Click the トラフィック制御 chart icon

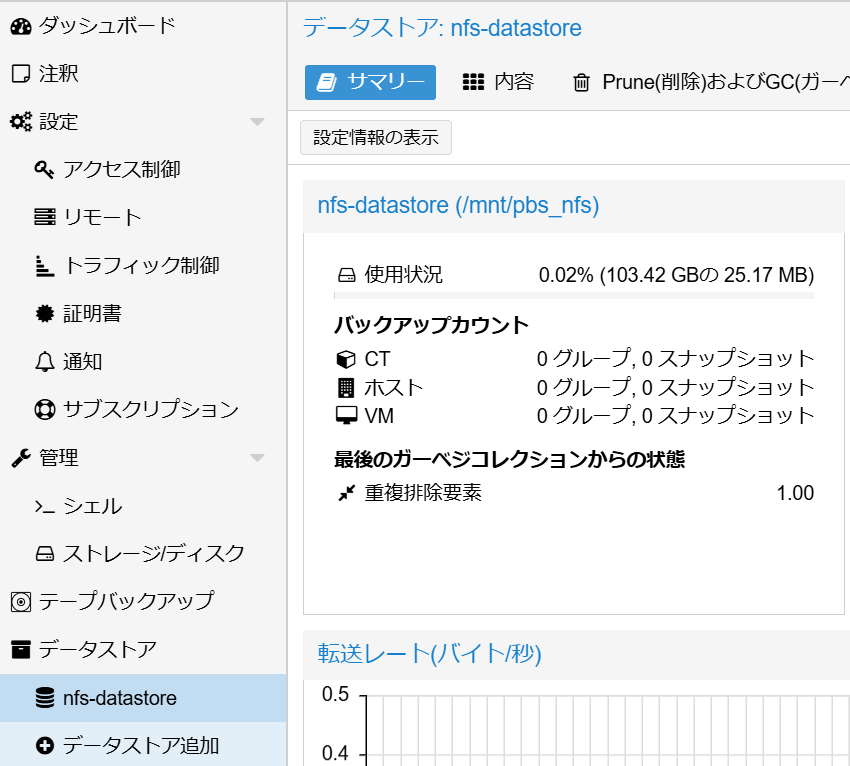44,266
